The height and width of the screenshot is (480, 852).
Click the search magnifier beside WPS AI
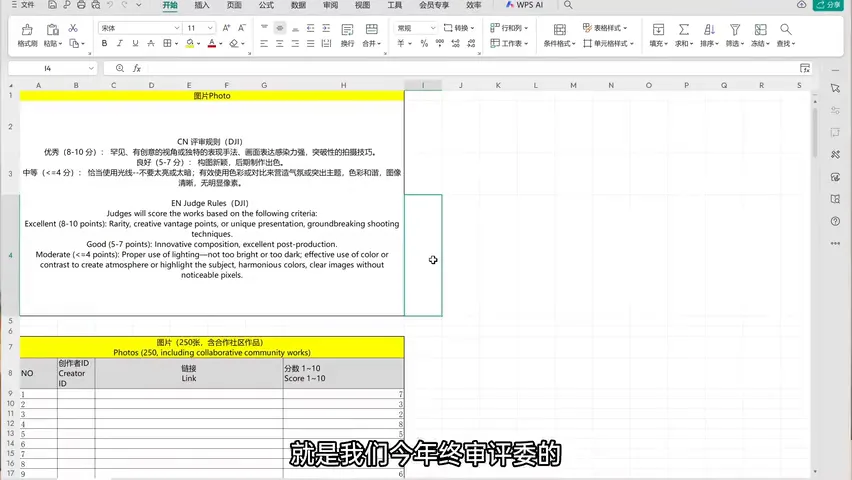(568, 5)
